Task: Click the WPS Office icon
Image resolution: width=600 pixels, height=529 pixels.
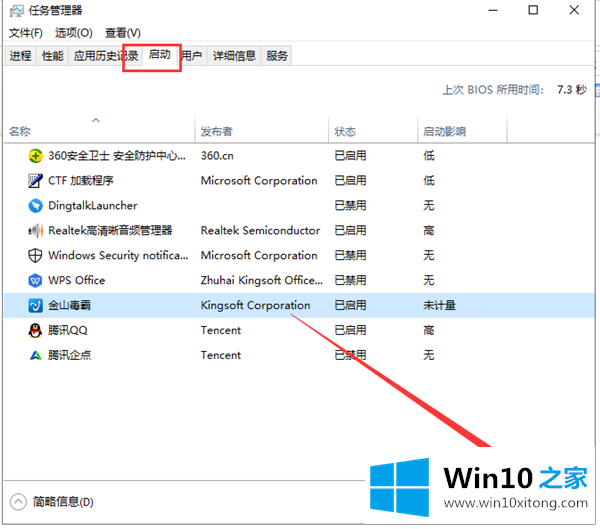Action: pyautogui.click(x=35, y=280)
